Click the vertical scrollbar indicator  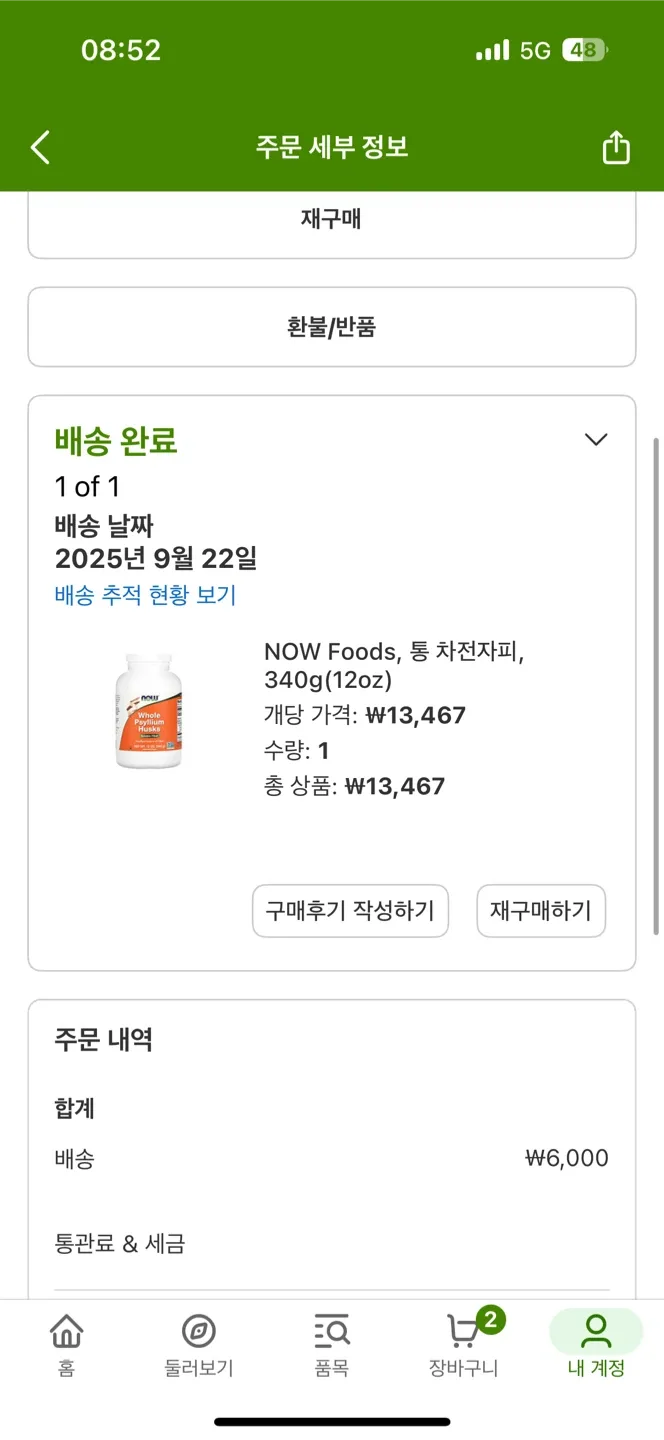[x=656, y=685]
